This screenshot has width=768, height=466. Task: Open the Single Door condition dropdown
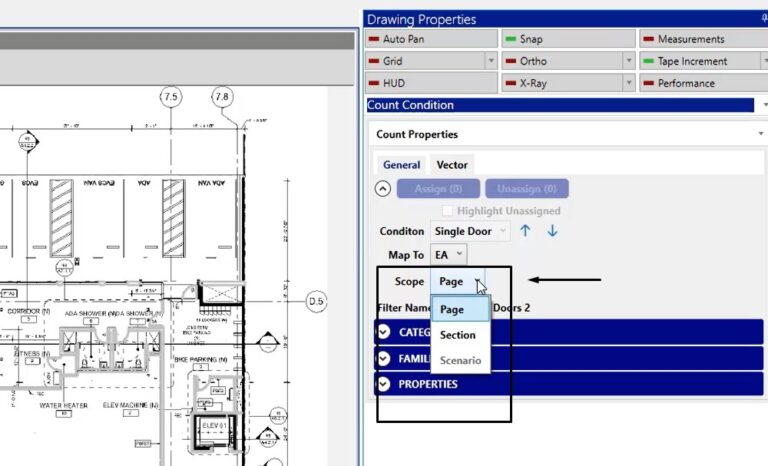pos(470,231)
